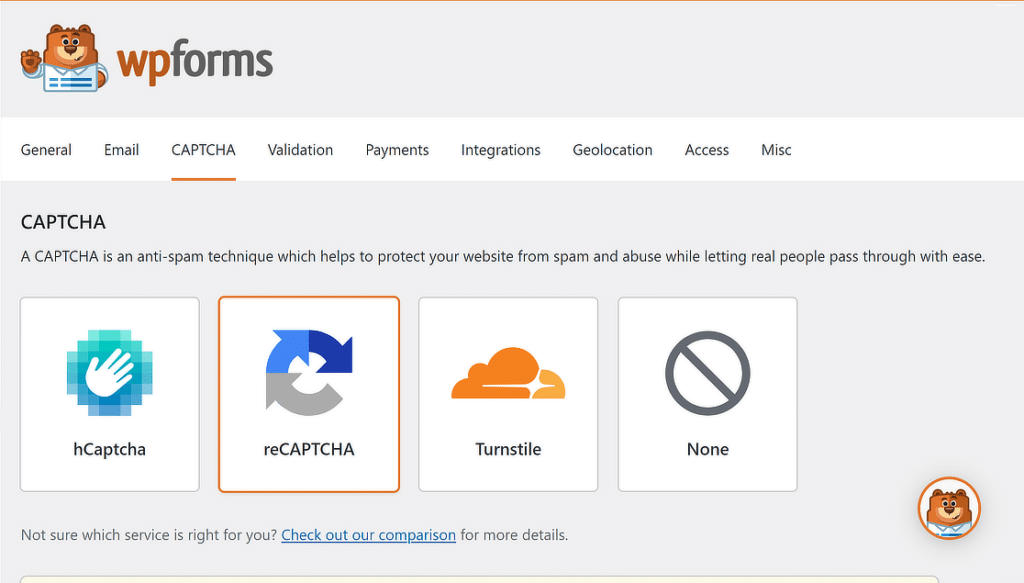Click the hCaptcha hand icon
The image size is (1024, 583).
[x=109, y=374]
